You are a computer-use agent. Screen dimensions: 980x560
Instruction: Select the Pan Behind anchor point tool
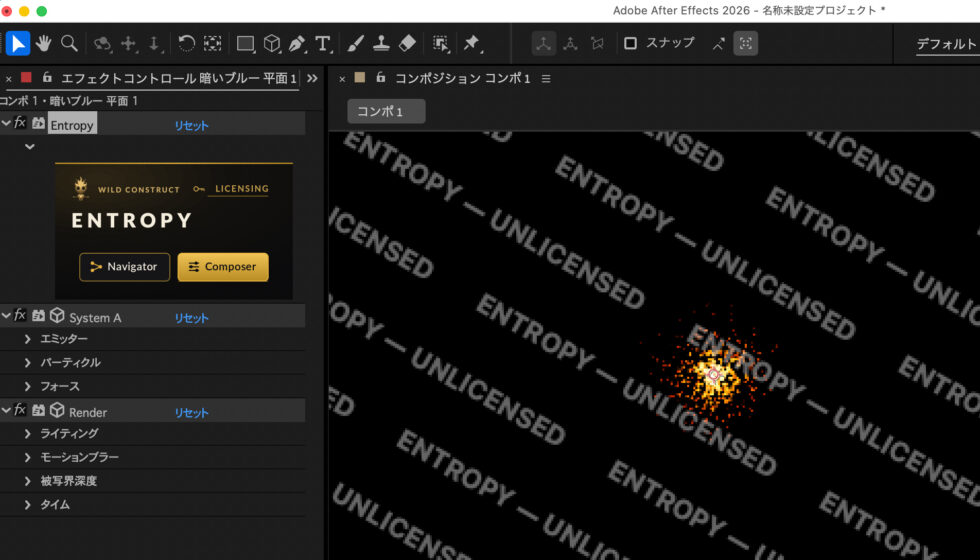[212, 43]
